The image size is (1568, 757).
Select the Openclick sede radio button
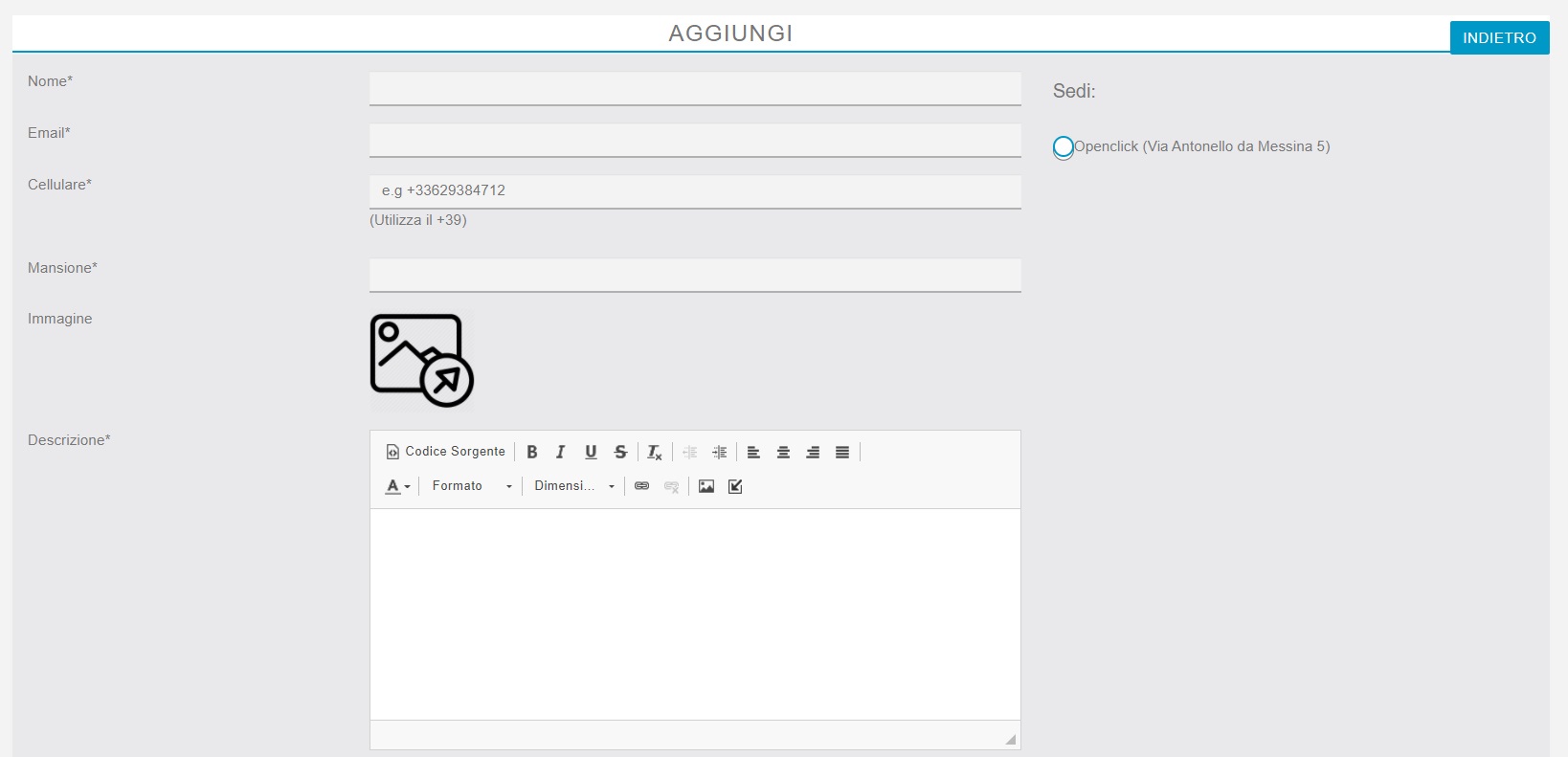pyautogui.click(x=1063, y=147)
